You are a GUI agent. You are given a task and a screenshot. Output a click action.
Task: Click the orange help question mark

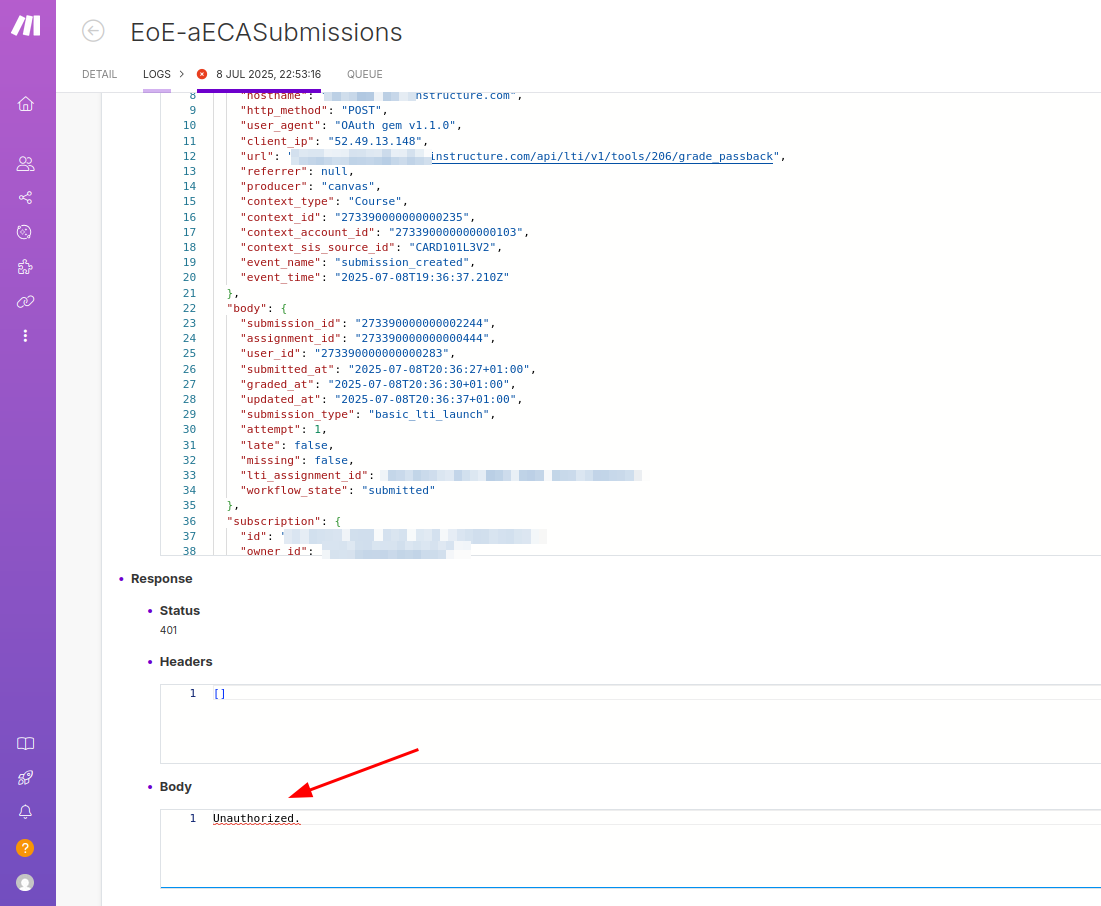(x=26, y=848)
